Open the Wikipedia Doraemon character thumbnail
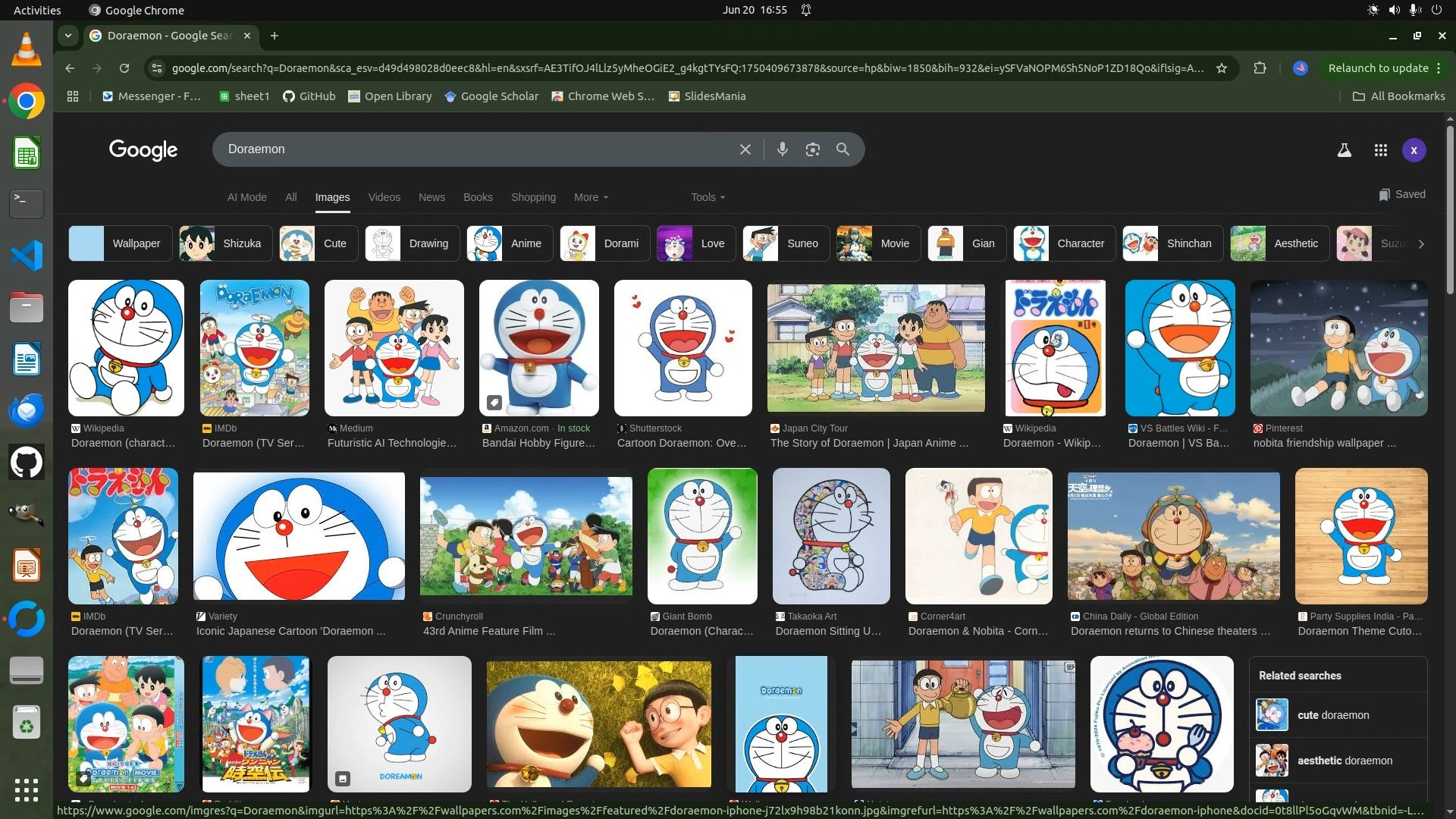Screen dimensions: 1456x819 (x=126, y=348)
